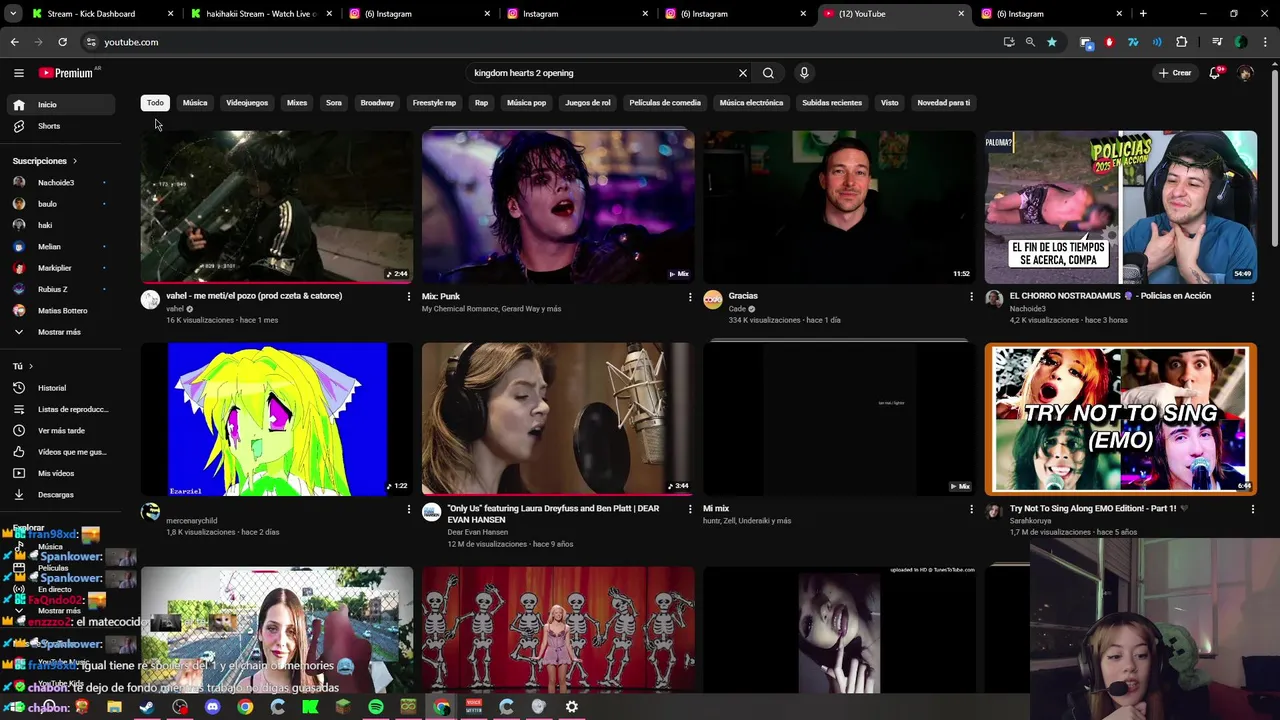Click the install app icon in address bar
1280x720 pixels.
1009,42
